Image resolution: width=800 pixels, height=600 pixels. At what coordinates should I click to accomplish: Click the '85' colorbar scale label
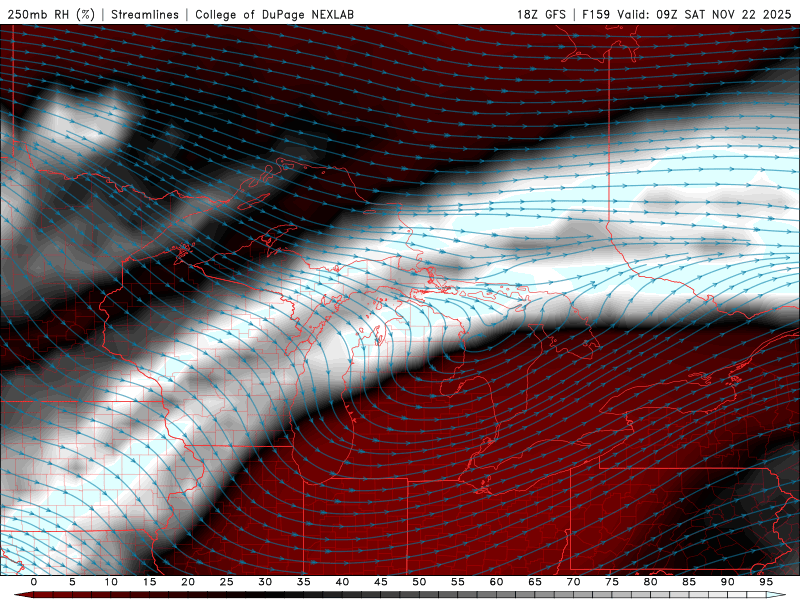click(689, 582)
